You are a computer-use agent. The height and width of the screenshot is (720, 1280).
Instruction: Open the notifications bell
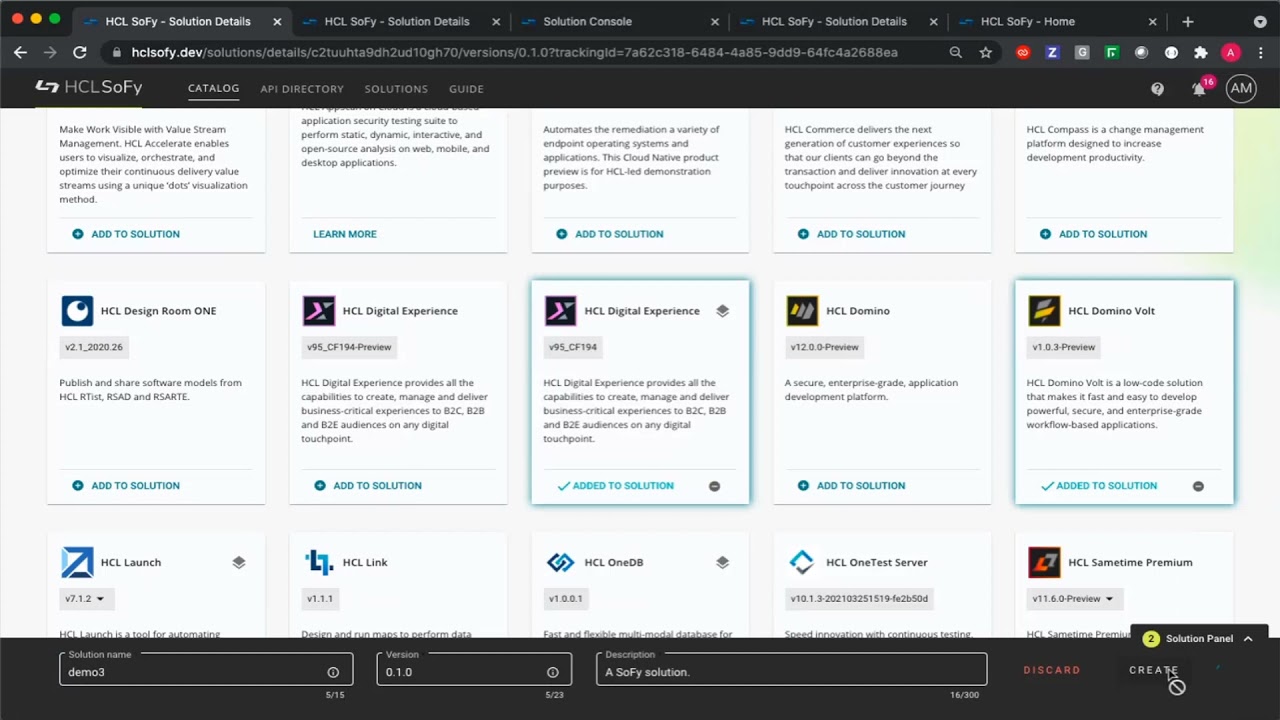(x=1198, y=89)
